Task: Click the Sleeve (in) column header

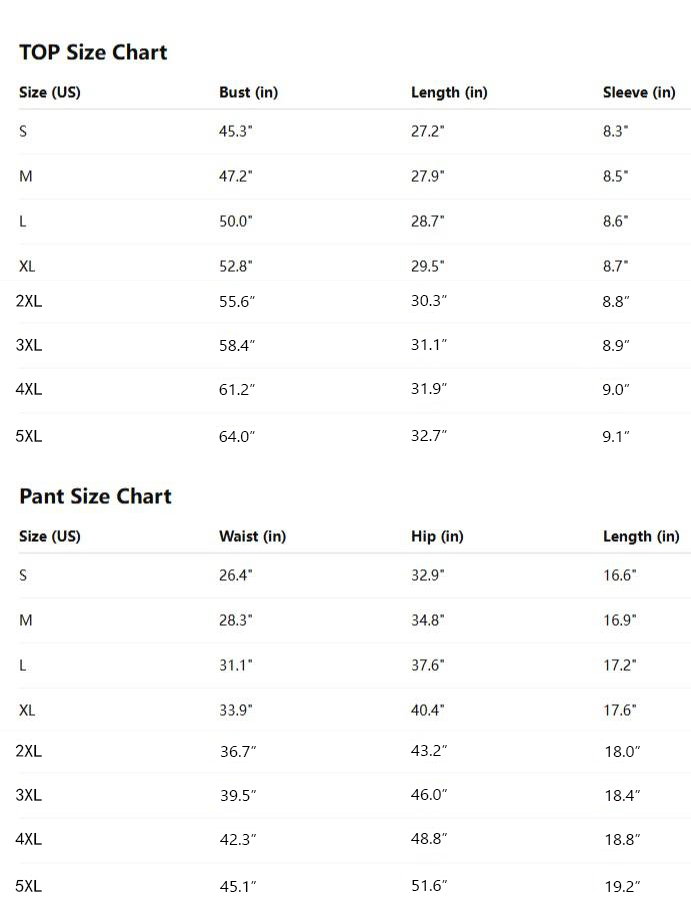Action: pyautogui.click(x=639, y=93)
